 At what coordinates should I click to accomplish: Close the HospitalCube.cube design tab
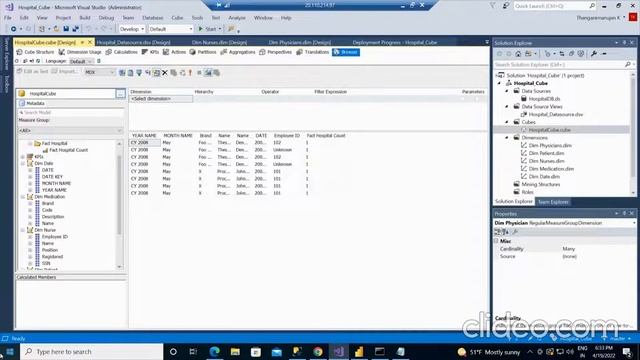[90, 42]
